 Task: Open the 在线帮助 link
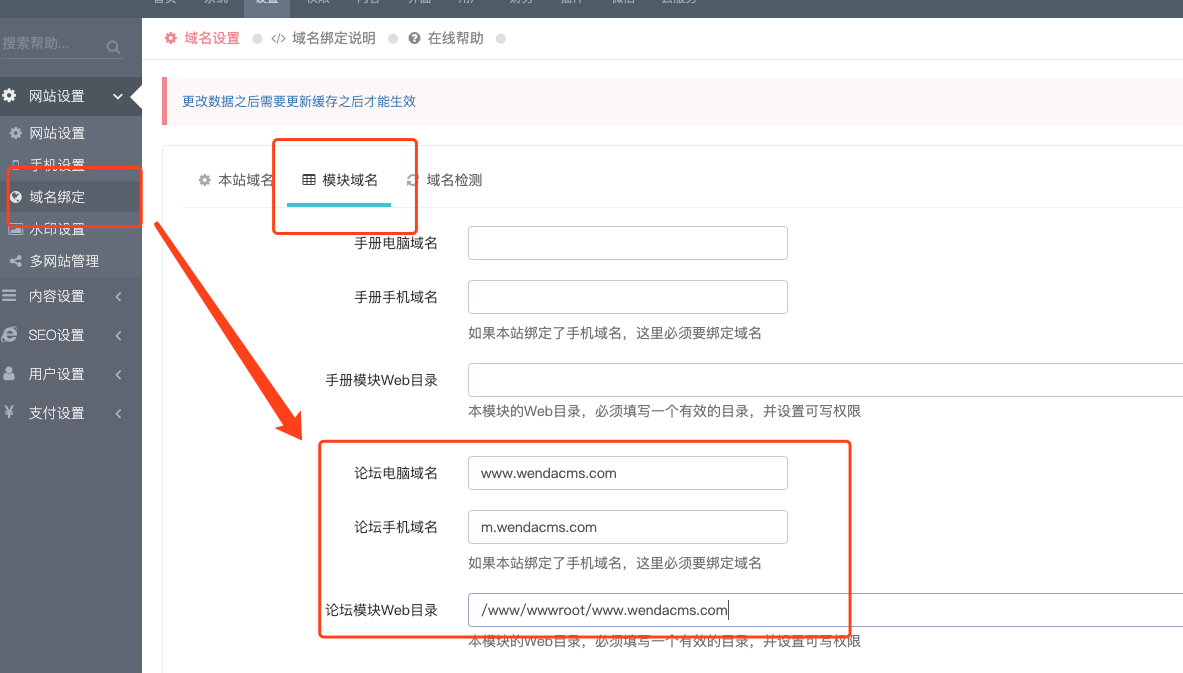(456, 38)
